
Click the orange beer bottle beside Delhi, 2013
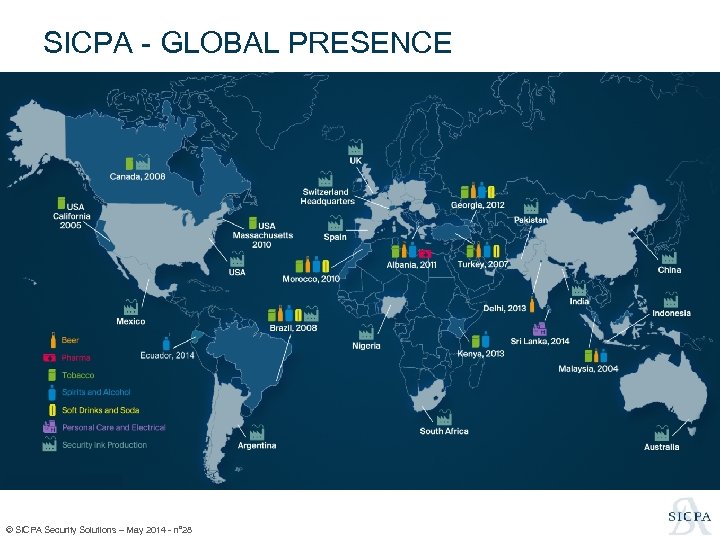[532, 305]
